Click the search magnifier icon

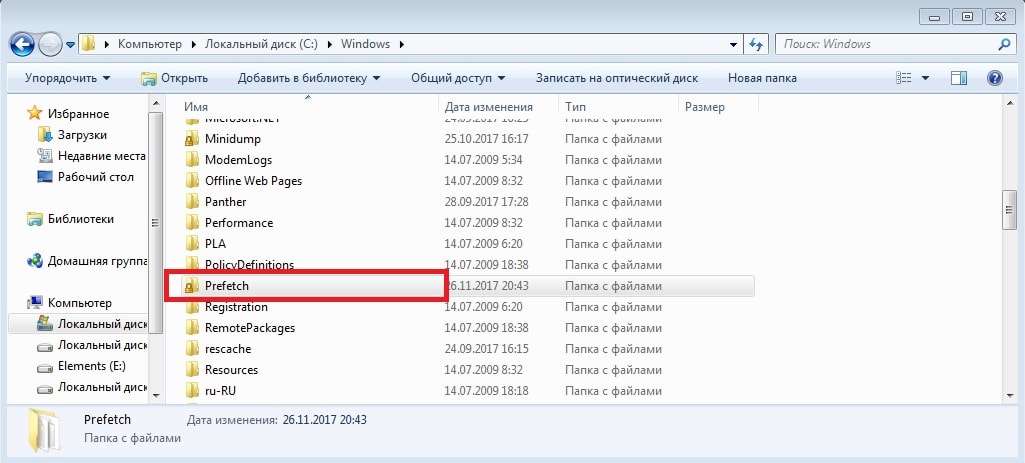point(1004,44)
